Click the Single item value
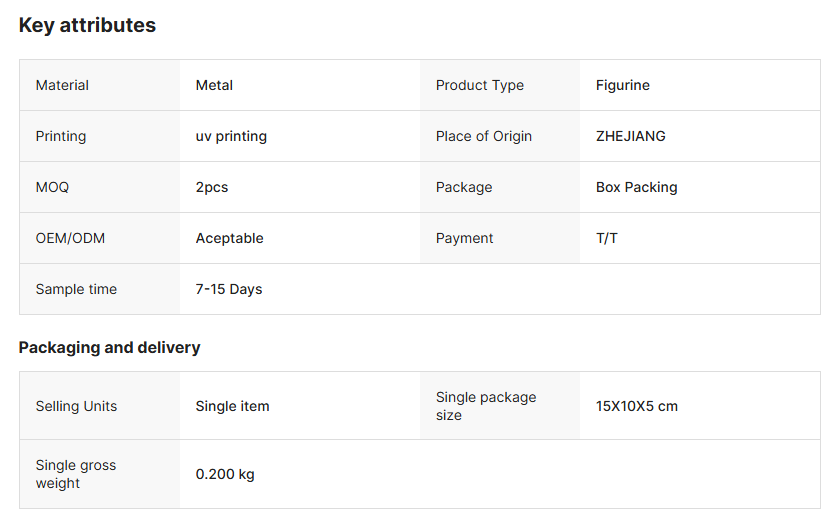 coord(232,407)
